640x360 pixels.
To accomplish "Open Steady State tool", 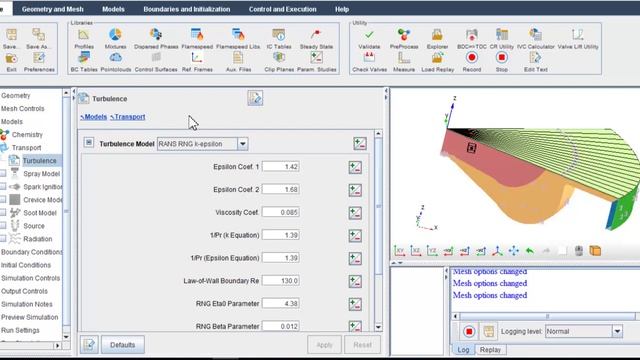I will coord(316,39).
